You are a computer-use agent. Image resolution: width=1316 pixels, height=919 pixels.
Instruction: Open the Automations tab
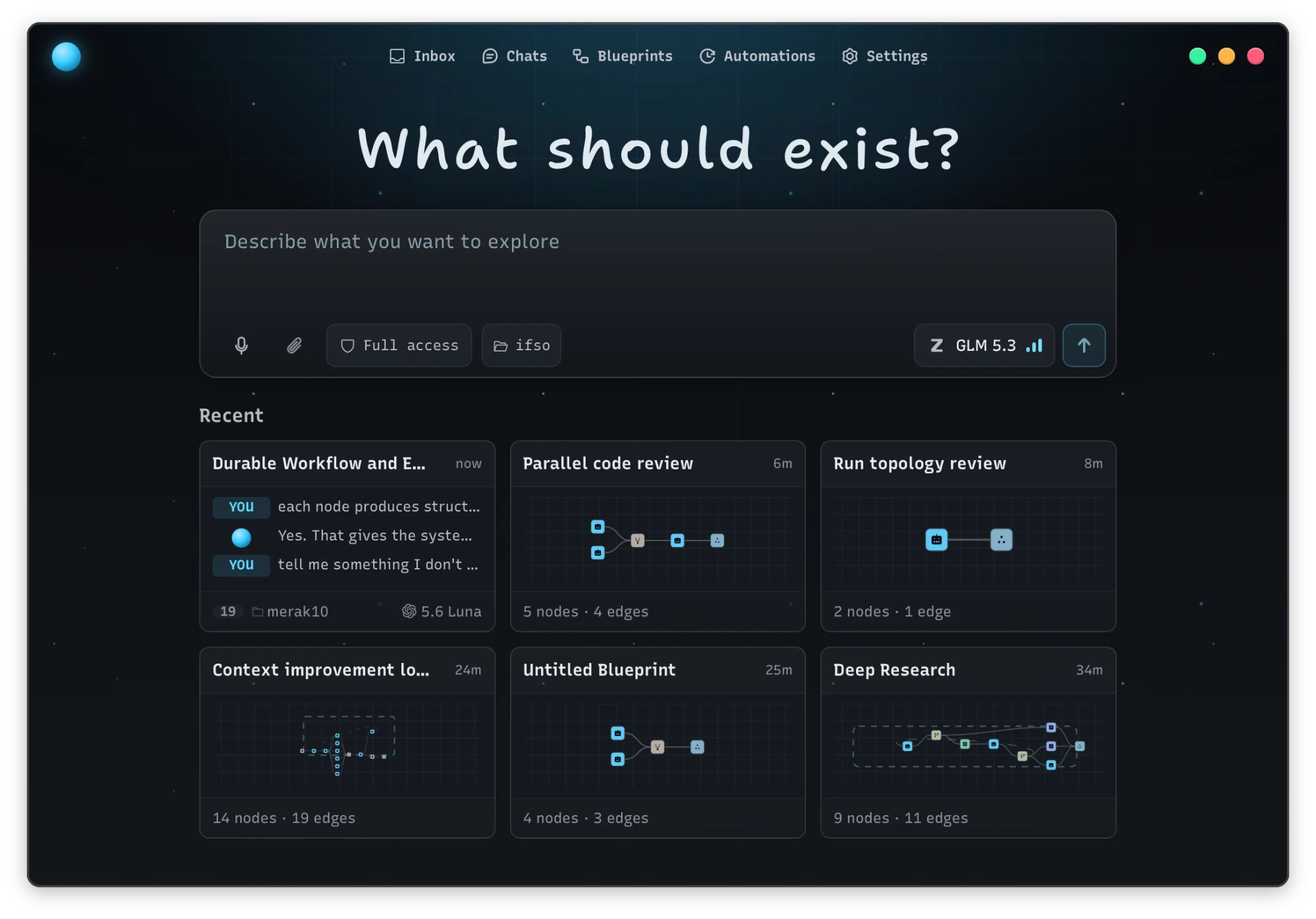(757, 57)
